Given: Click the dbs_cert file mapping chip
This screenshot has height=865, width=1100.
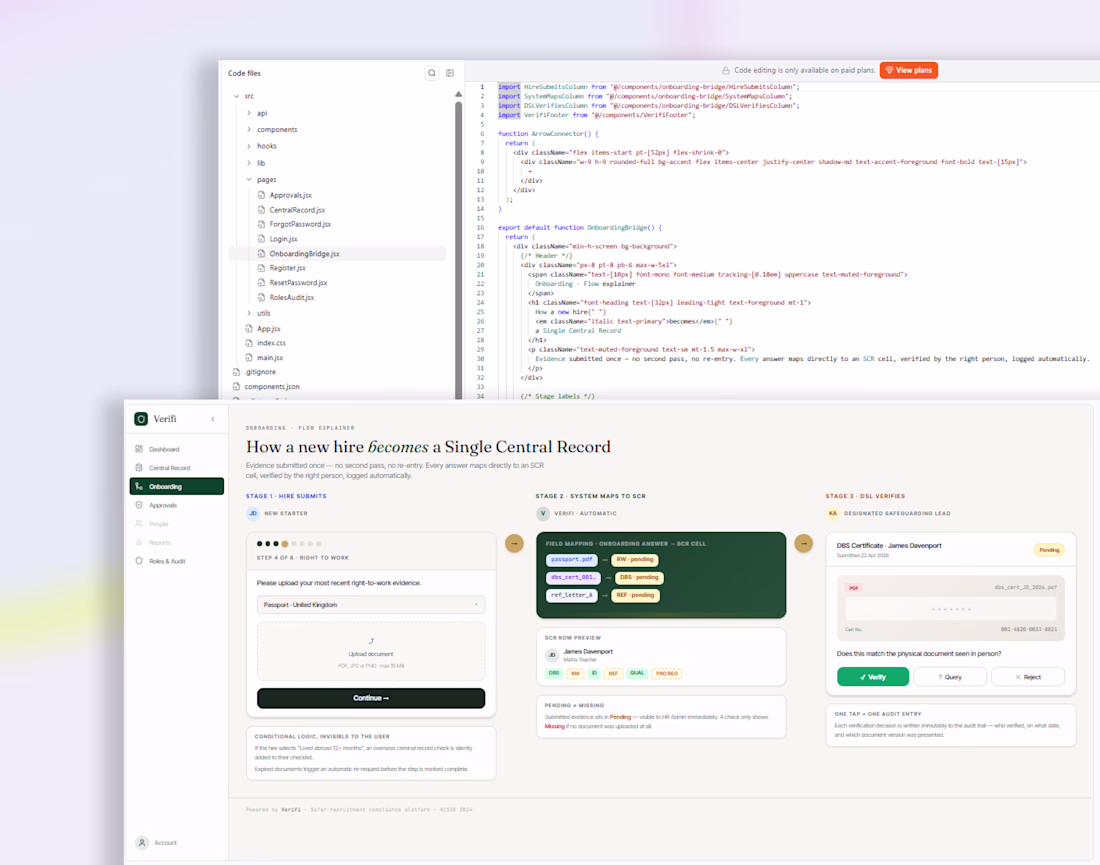Looking at the screenshot, I should (x=573, y=577).
